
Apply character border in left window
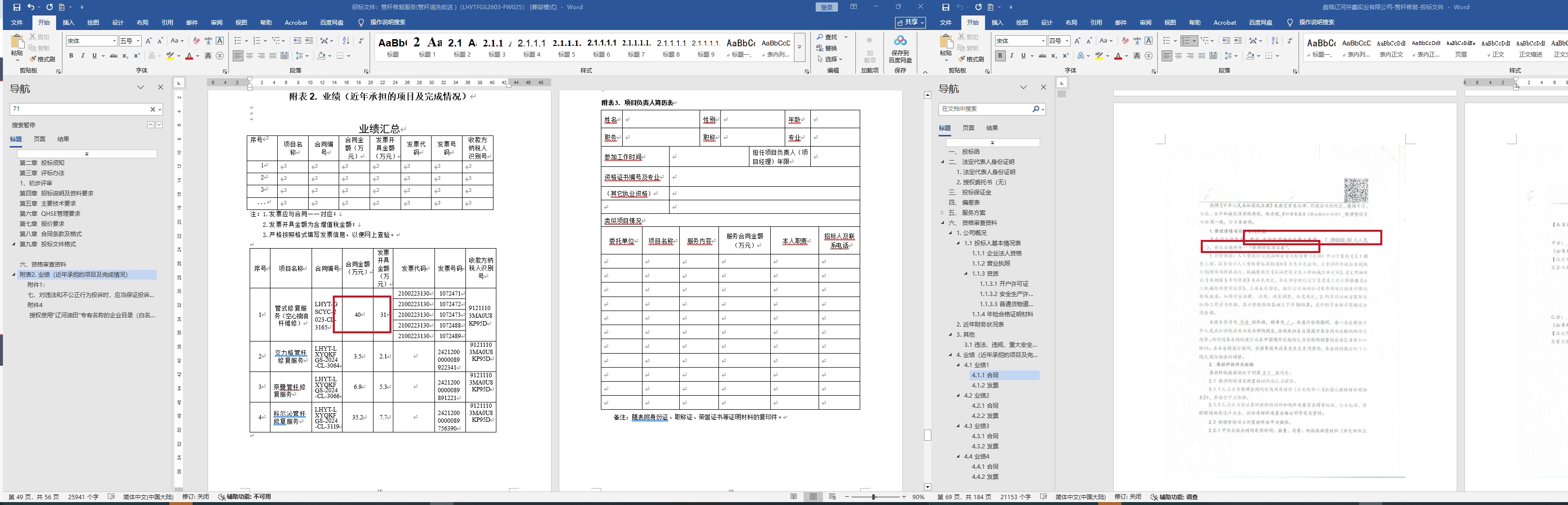[x=220, y=41]
